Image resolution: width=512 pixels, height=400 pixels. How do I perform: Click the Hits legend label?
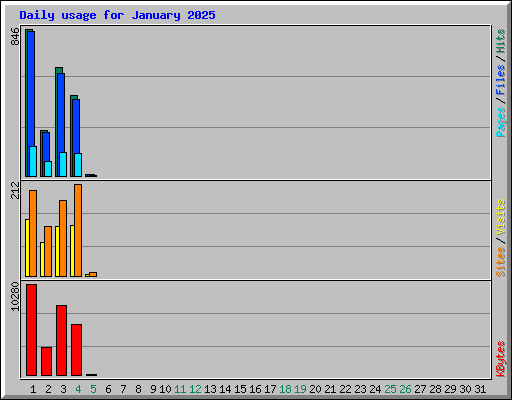click(x=500, y=41)
